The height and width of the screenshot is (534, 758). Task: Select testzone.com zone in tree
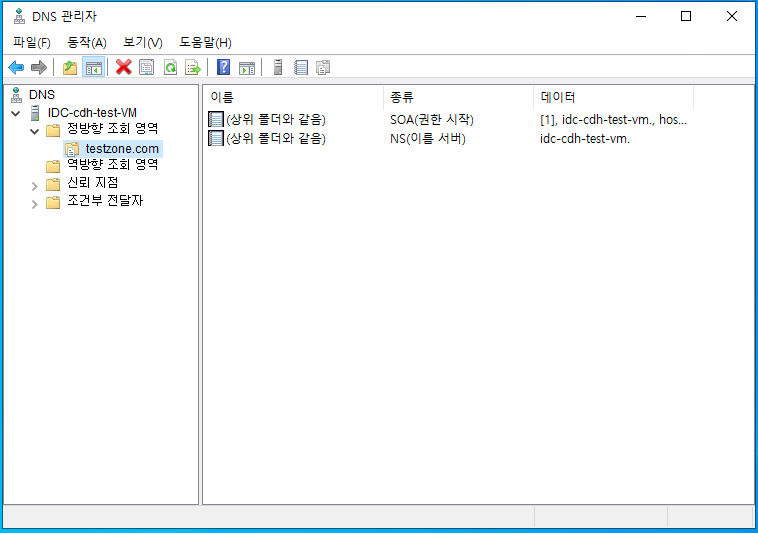(122, 148)
